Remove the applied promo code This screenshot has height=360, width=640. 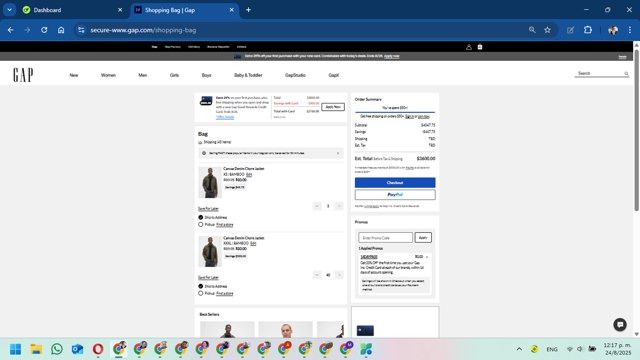coord(427,257)
